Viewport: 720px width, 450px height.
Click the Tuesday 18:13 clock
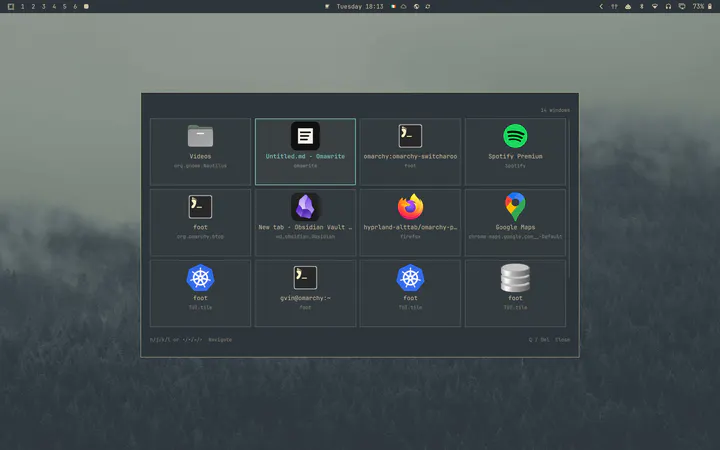coord(360,6)
